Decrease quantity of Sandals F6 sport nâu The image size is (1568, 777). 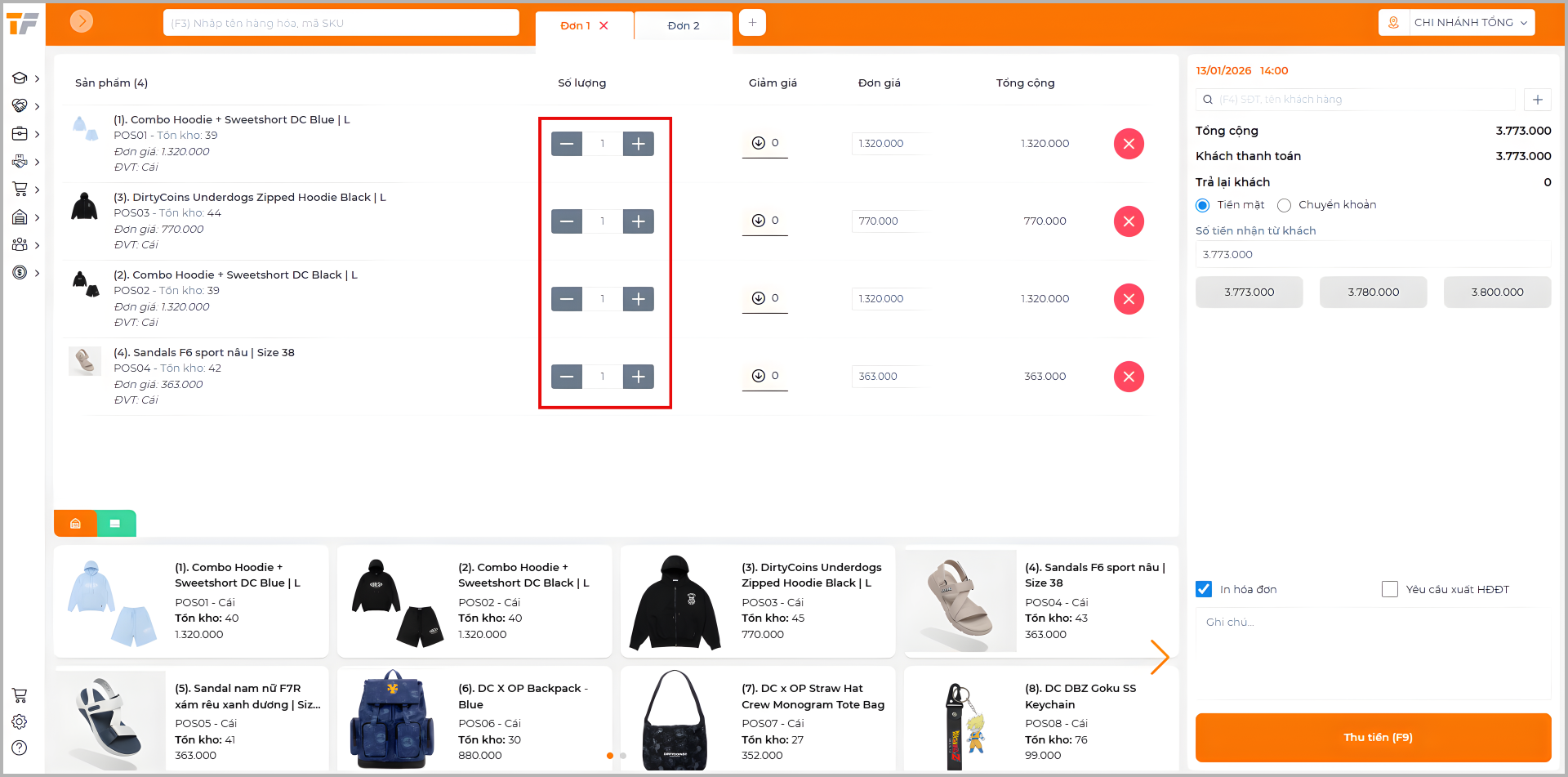coord(567,377)
